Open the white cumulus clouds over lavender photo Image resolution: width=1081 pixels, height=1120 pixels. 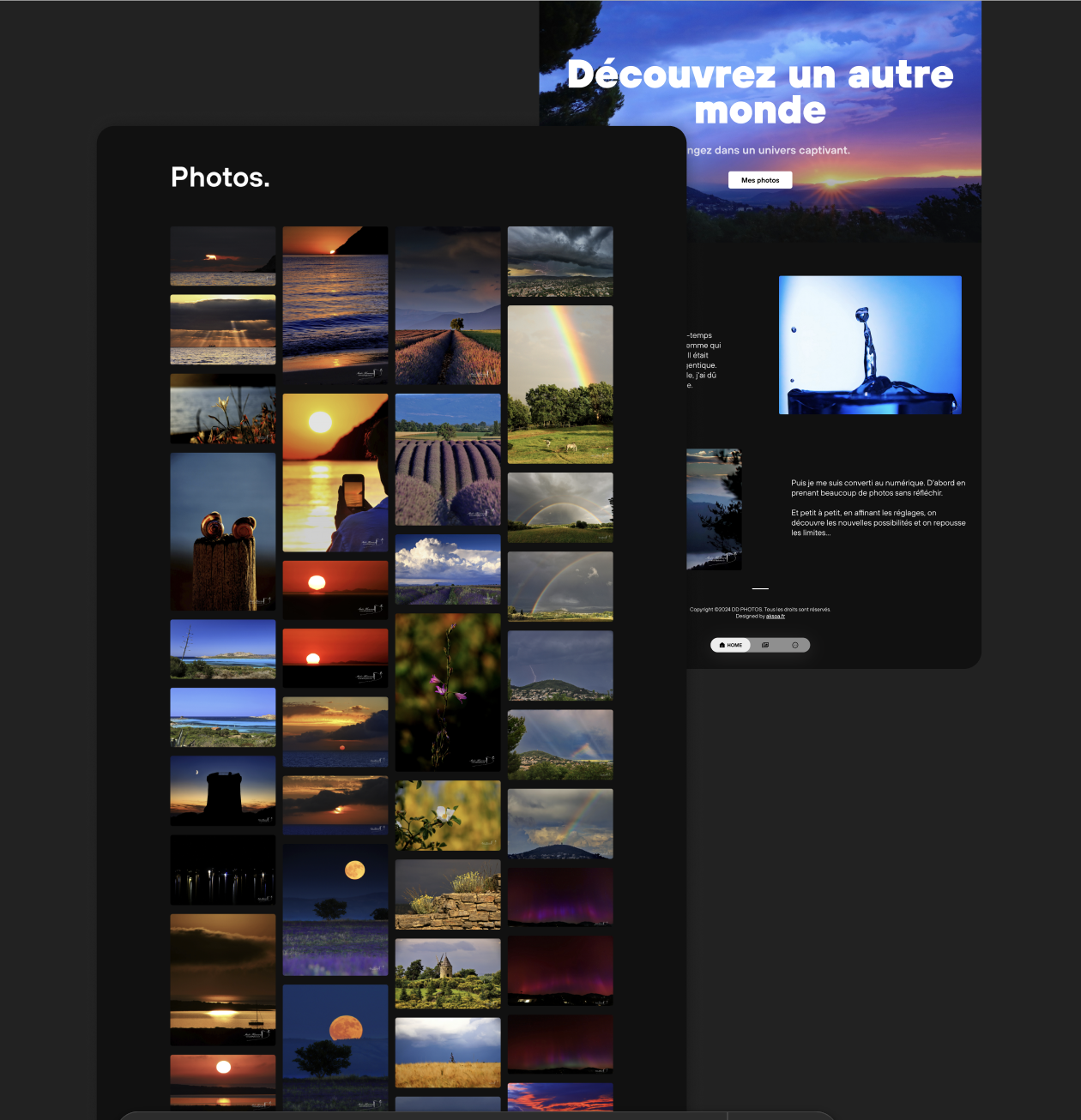(x=448, y=569)
